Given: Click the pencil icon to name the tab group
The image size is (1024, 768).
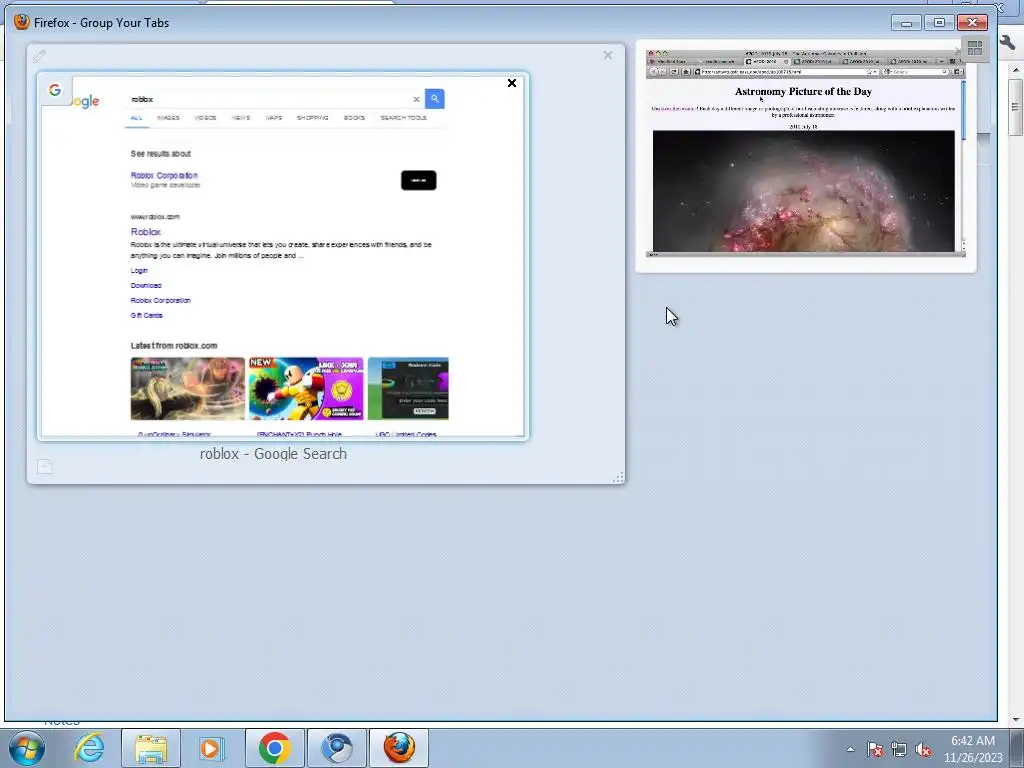Looking at the screenshot, I should (x=39, y=56).
